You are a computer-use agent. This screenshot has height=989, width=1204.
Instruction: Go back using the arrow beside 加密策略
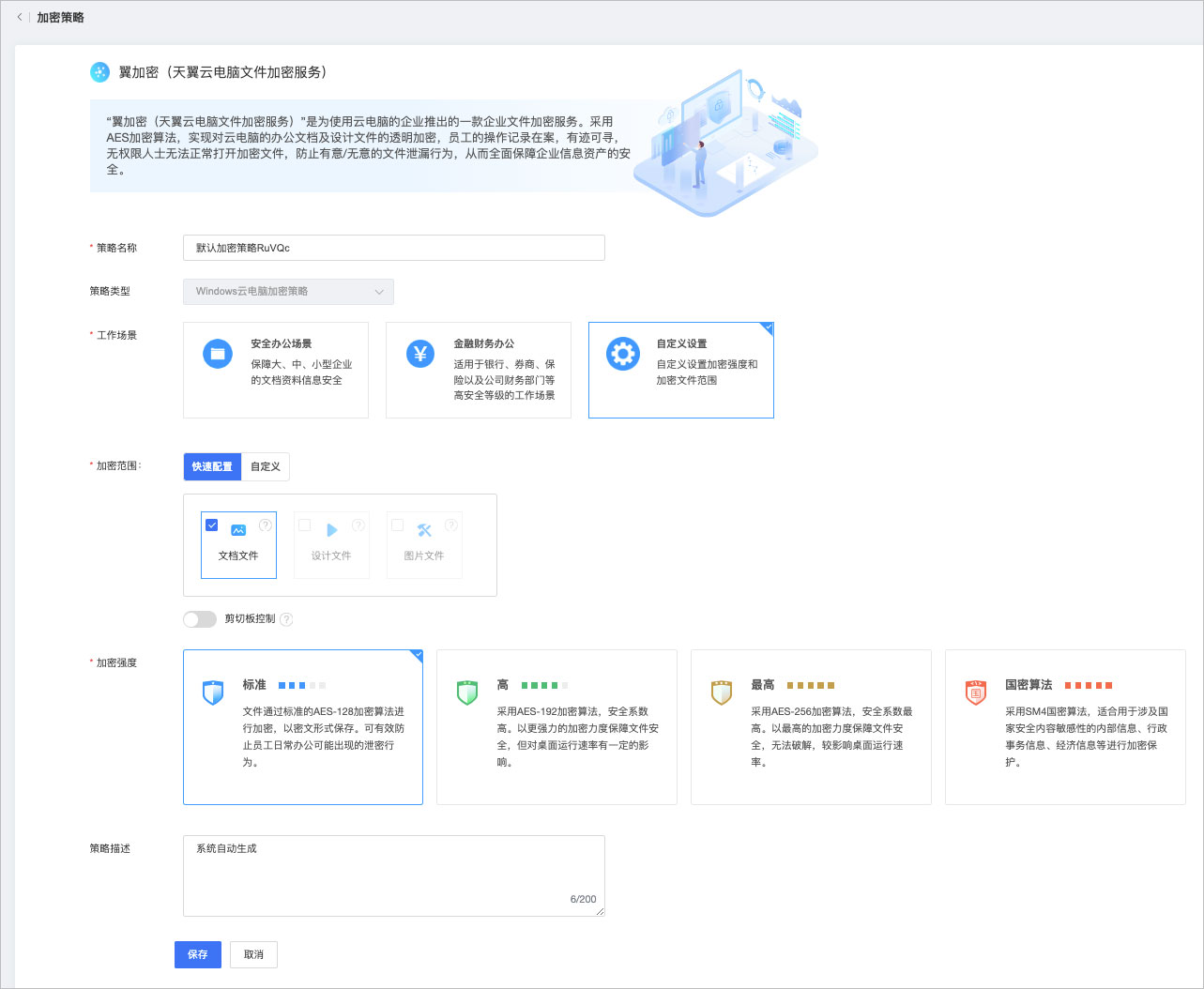pos(20,17)
